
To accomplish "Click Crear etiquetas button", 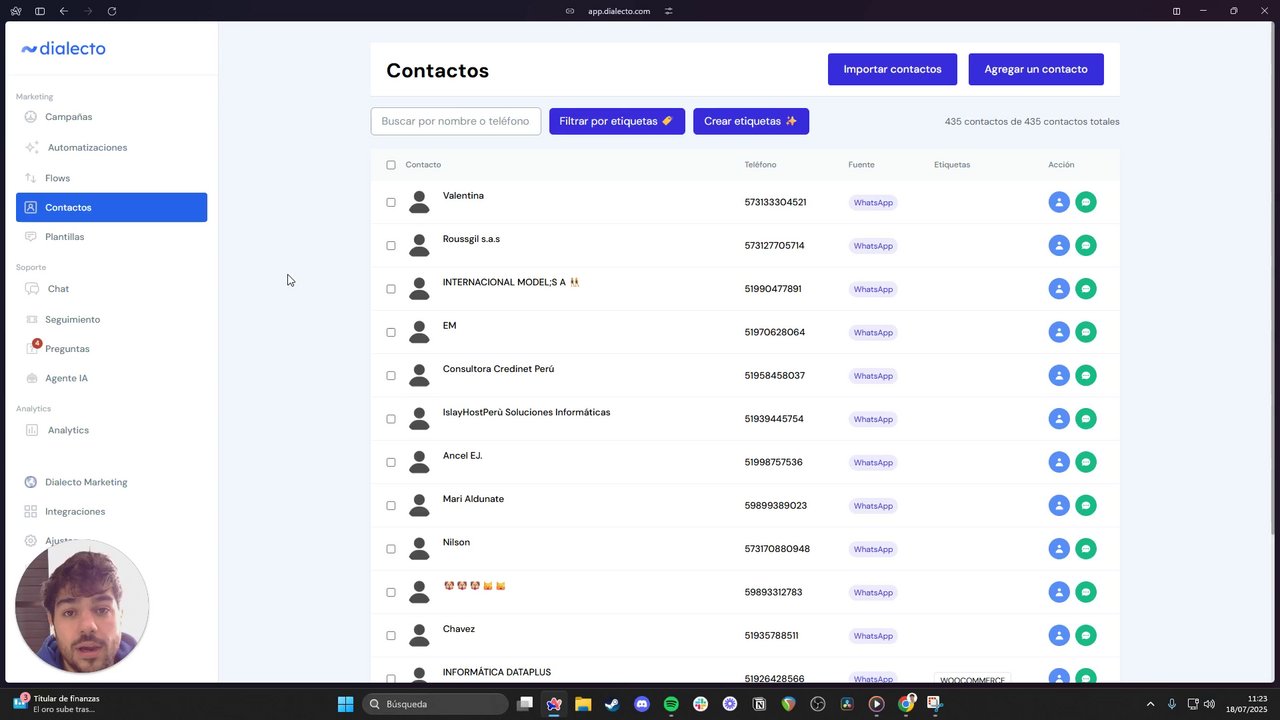I will coord(751,121).
